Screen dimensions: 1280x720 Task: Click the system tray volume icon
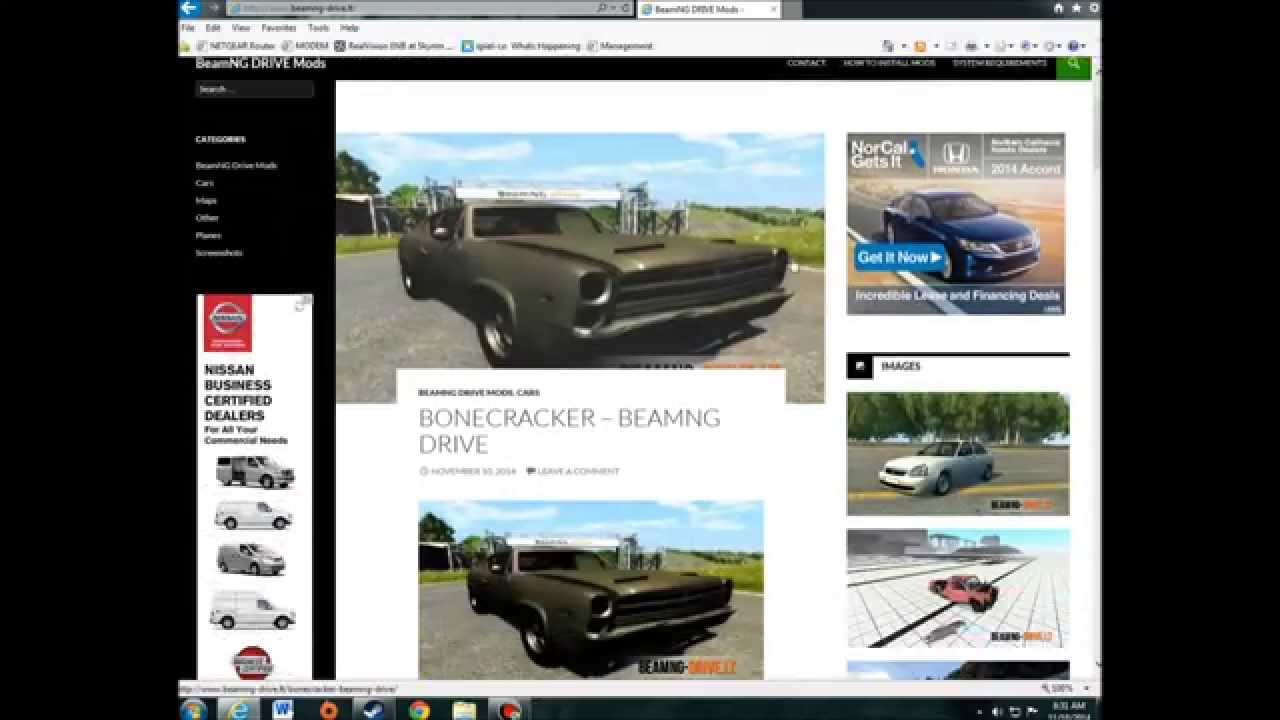[x=997, y=711]
